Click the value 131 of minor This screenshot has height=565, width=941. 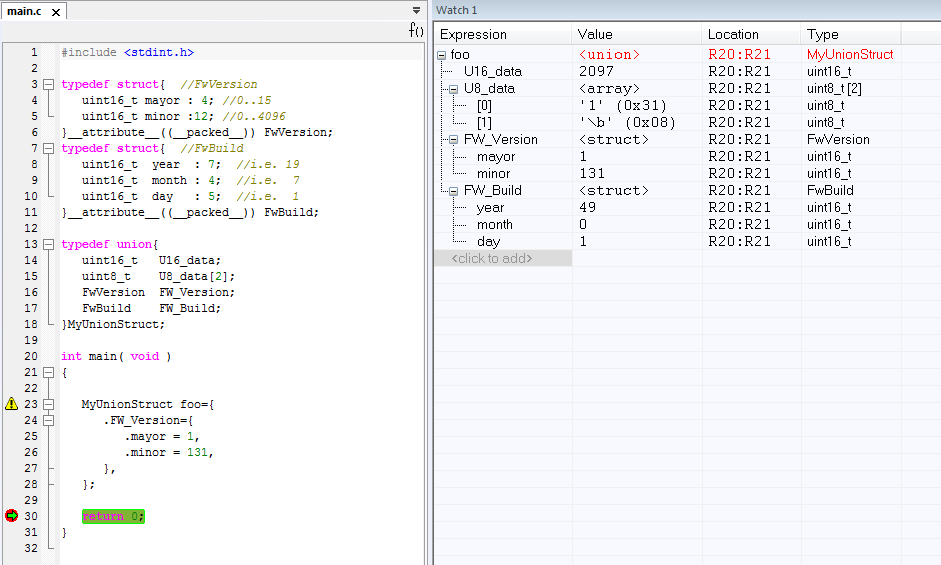[592, 174]
